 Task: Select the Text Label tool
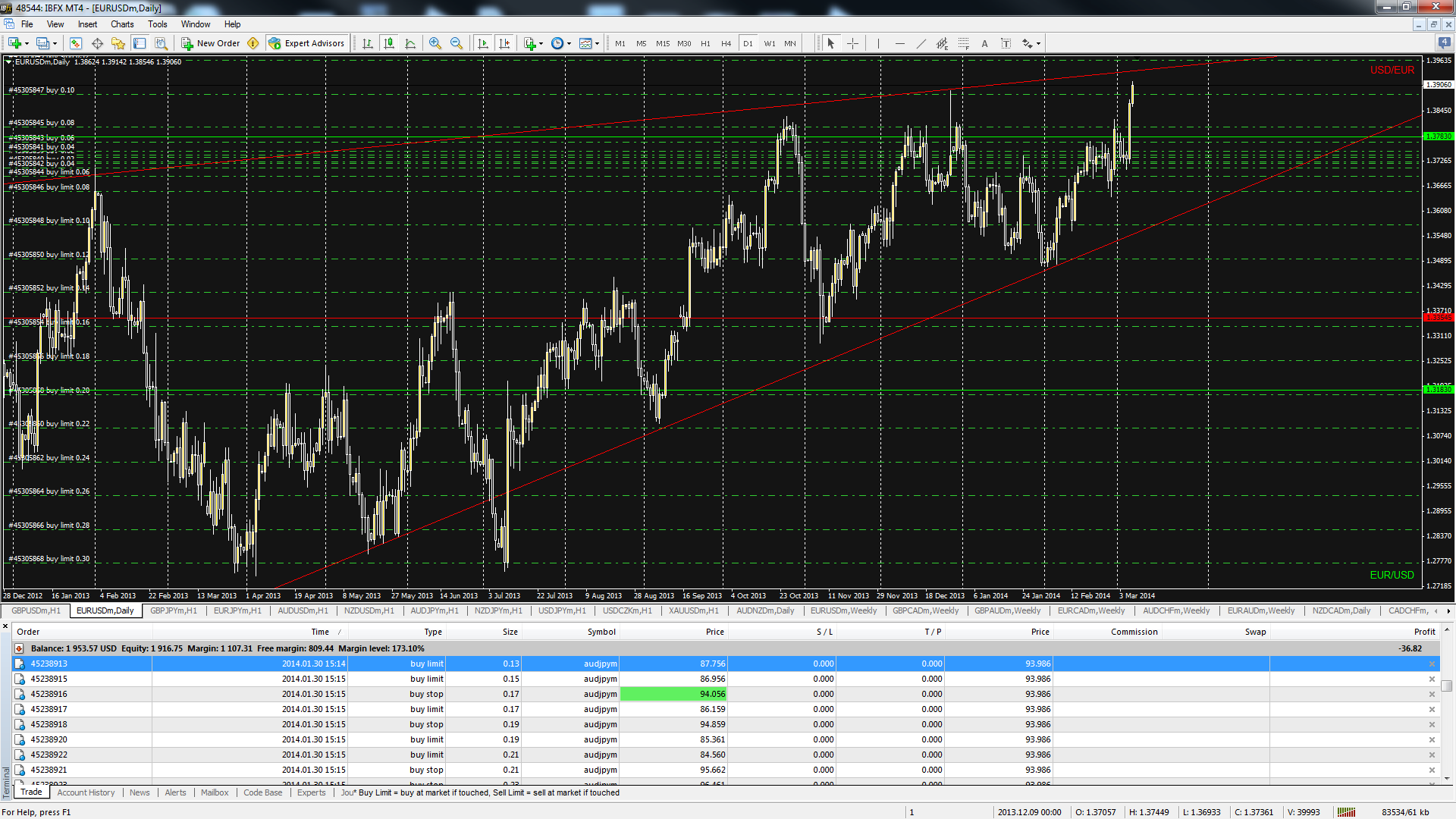click(1006, 43)
